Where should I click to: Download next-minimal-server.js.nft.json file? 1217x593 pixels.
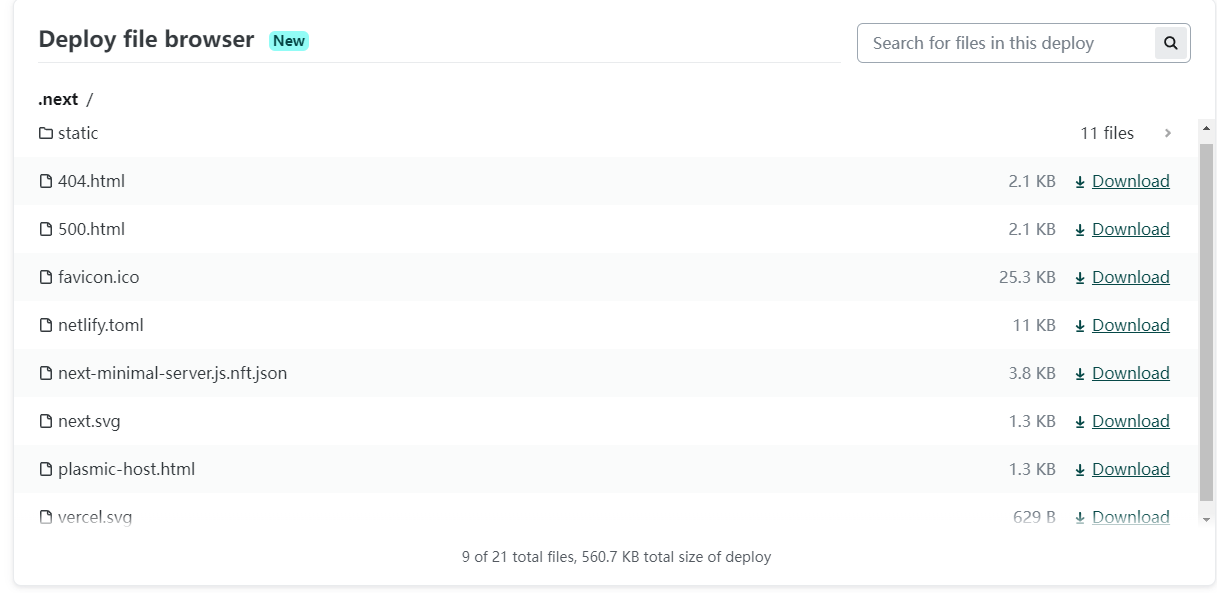[1130, 373]
